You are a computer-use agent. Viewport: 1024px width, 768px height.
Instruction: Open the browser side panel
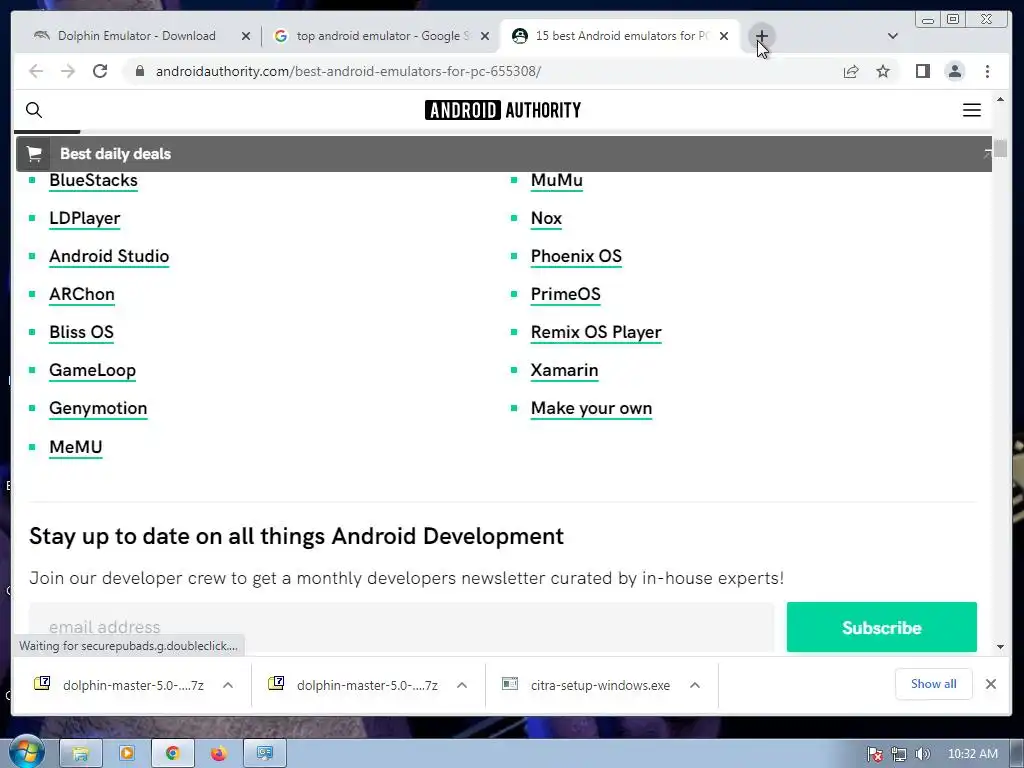tap(922, 71)
